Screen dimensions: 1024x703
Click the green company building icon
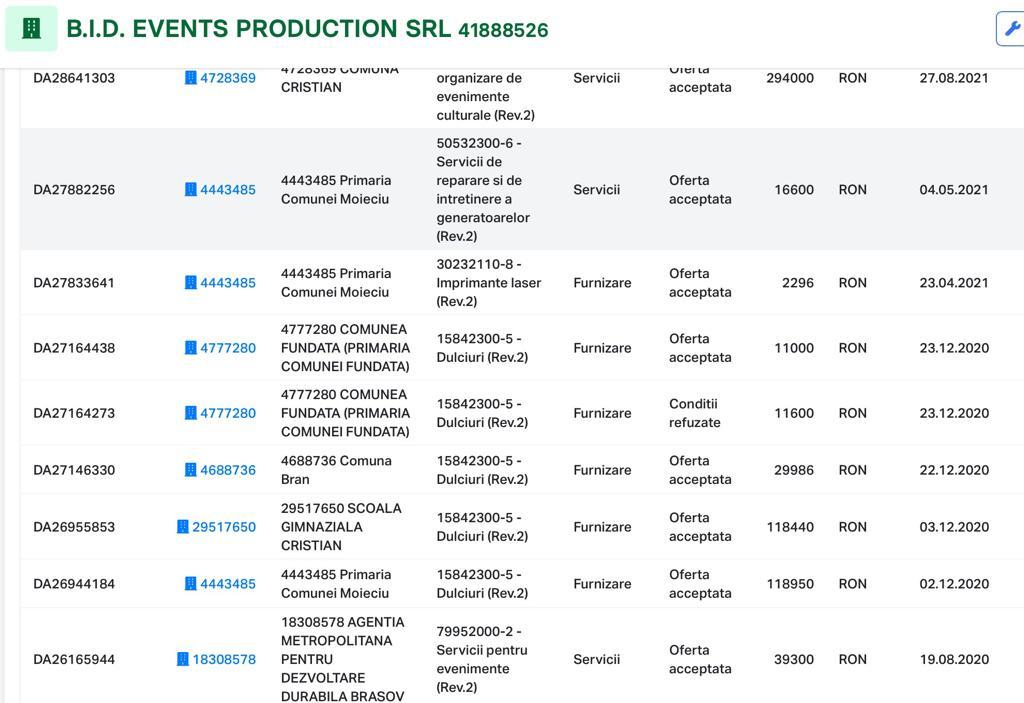pyautogui.click(x=31, y=29)
